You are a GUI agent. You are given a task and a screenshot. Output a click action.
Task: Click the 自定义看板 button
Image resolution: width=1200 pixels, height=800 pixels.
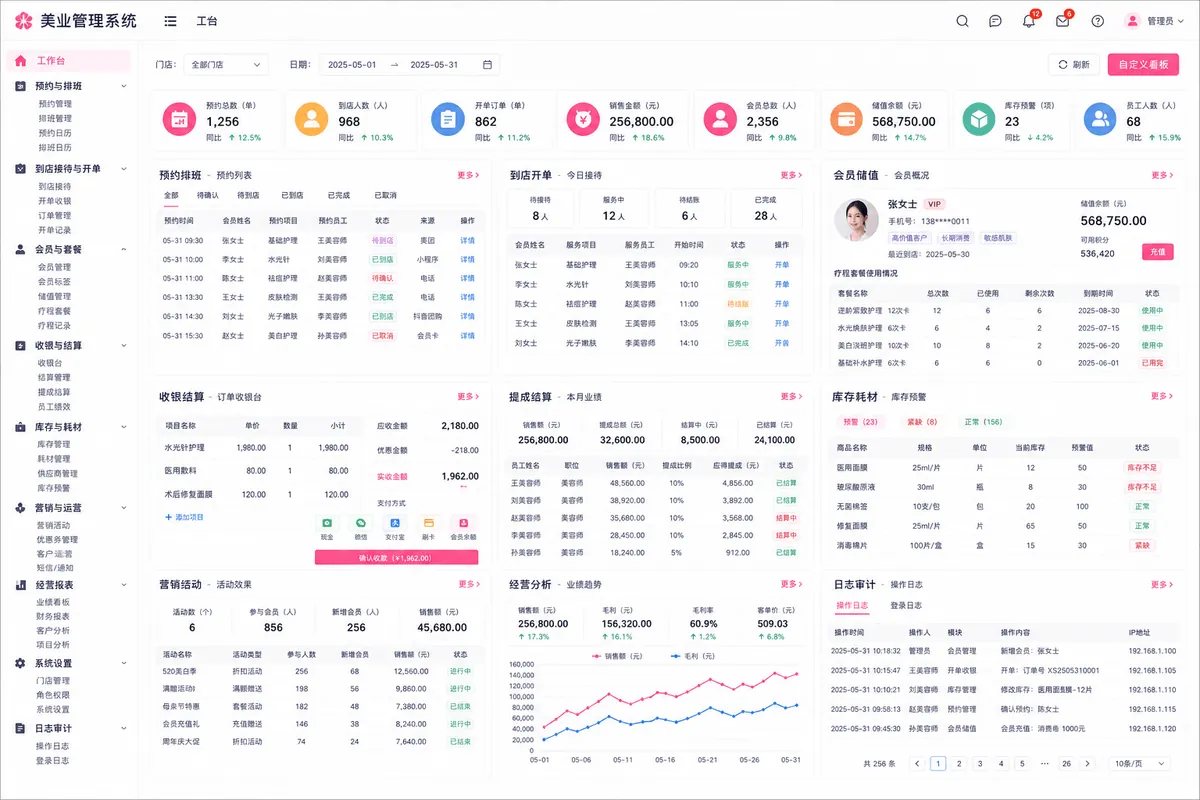1143,65
